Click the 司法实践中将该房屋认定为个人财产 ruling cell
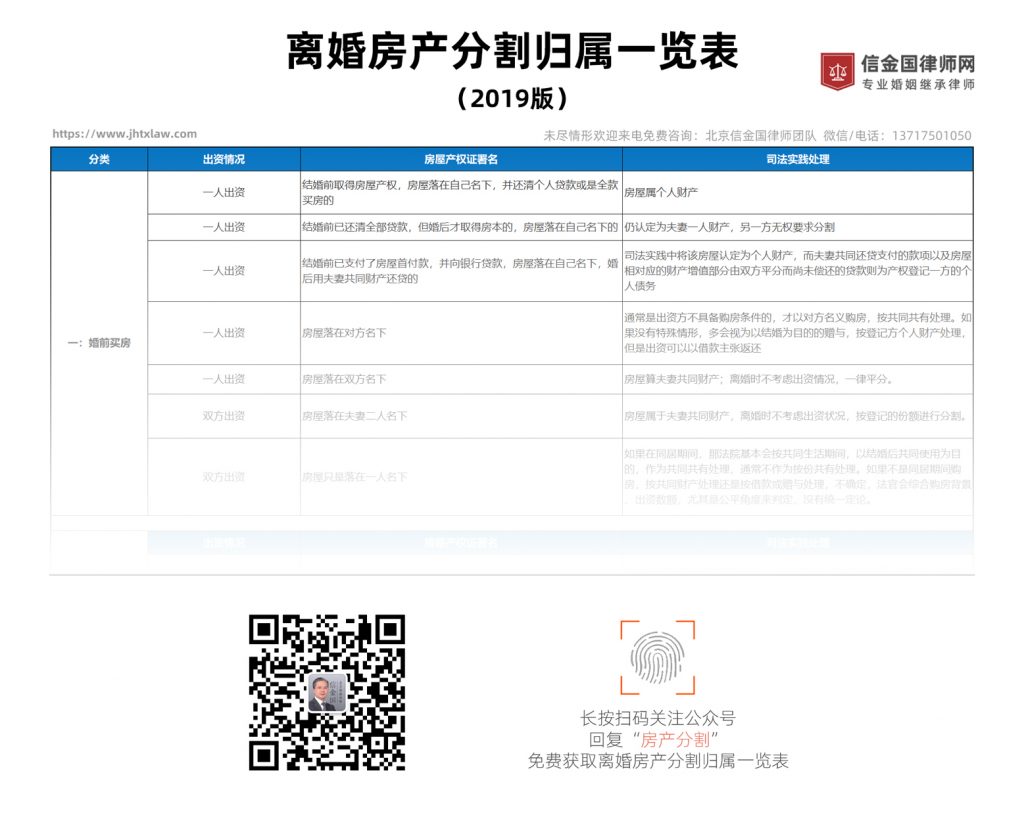The width and height of the screenshot is (1024, 817). pos(797,271)
